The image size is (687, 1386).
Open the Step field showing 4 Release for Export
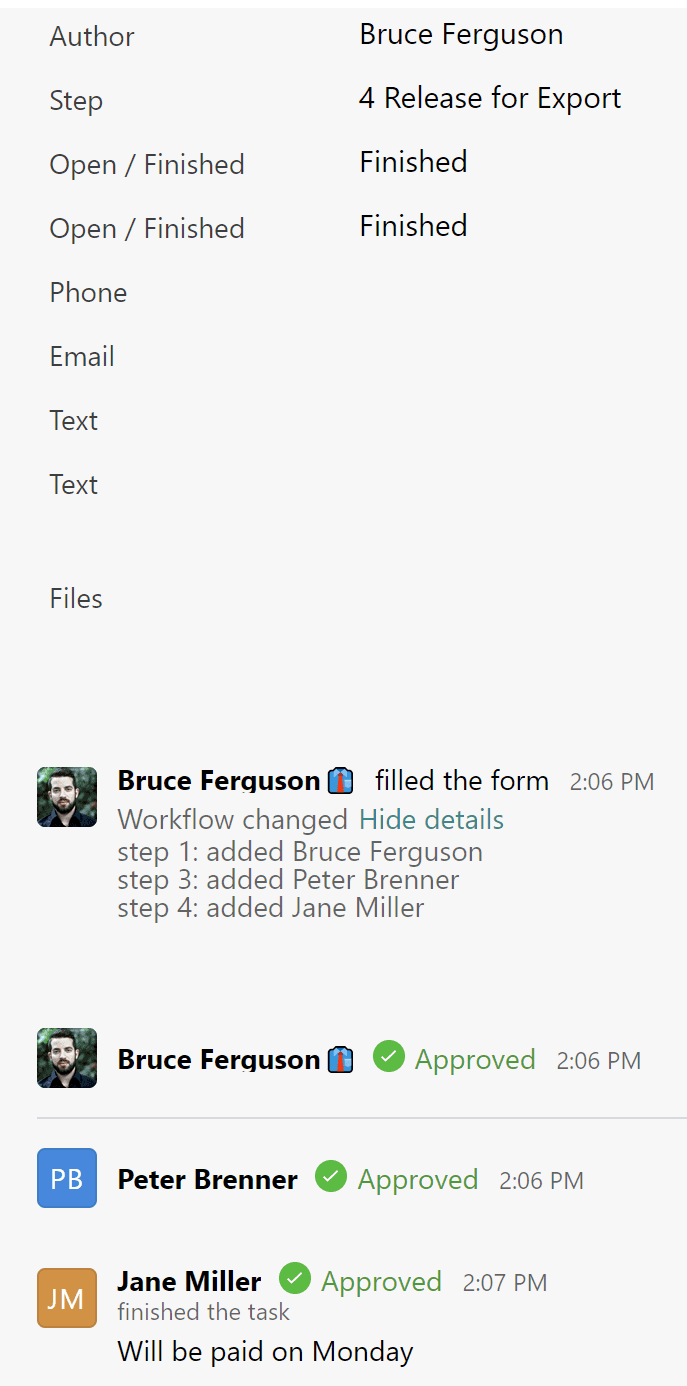[490, 98]
